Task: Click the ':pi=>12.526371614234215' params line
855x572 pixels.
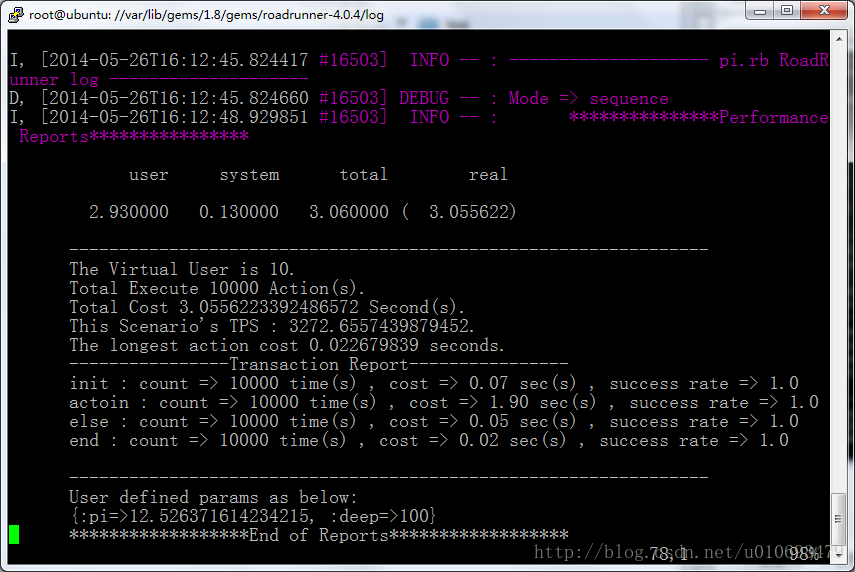Action: tap(253, 516)
